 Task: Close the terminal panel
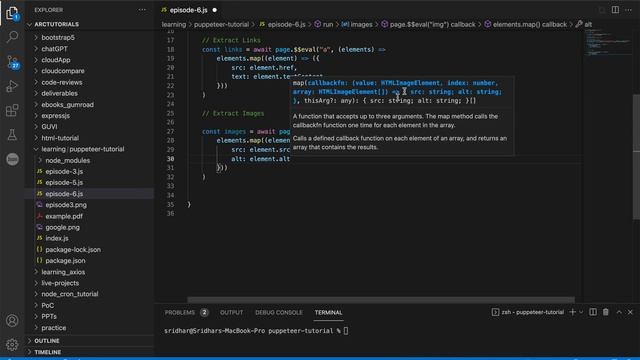click(x=630, y=312)
